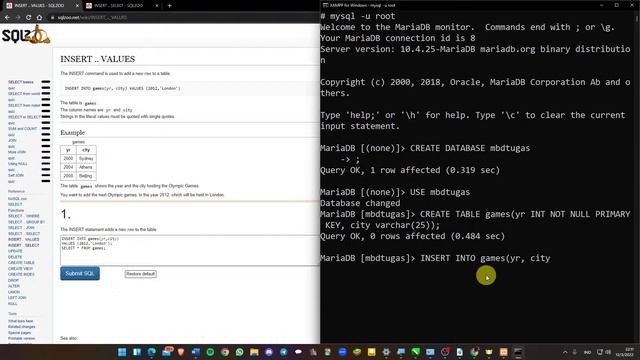Image resolution: width=640 pixels, height=360 pixels.
Task: Click the sqlzoo.net address bar
Action: [184, 18]
